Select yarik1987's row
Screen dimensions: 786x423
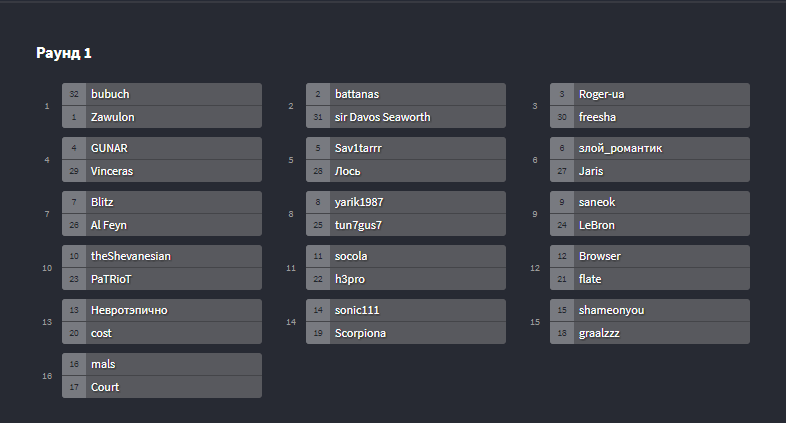406,202
